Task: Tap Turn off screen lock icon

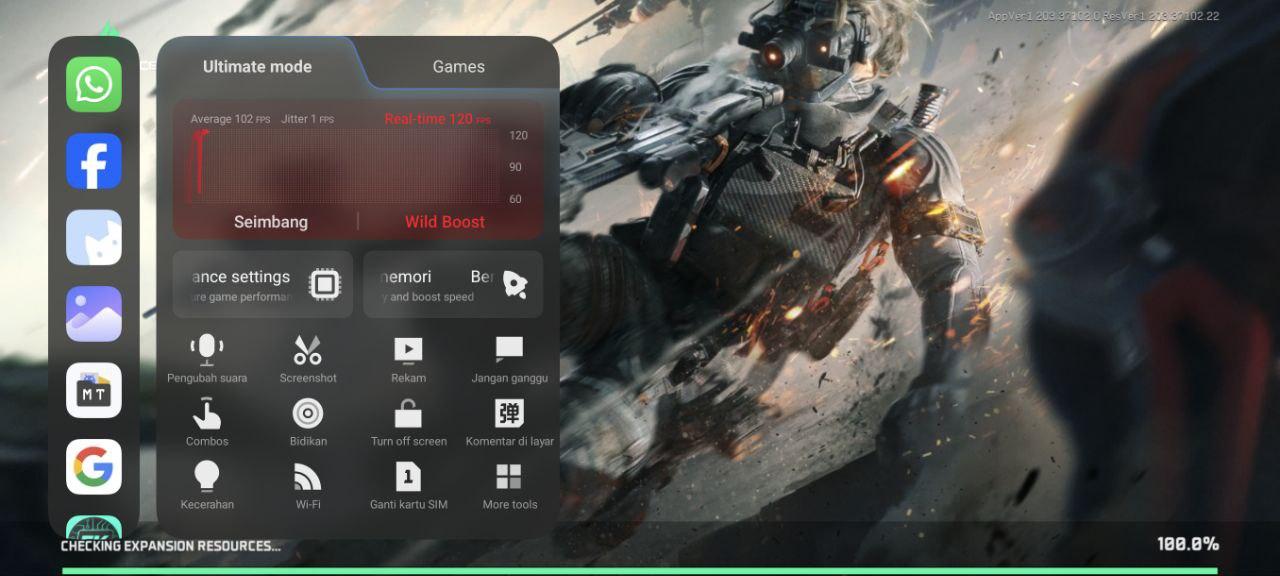Action: click(x=408, y=422)
